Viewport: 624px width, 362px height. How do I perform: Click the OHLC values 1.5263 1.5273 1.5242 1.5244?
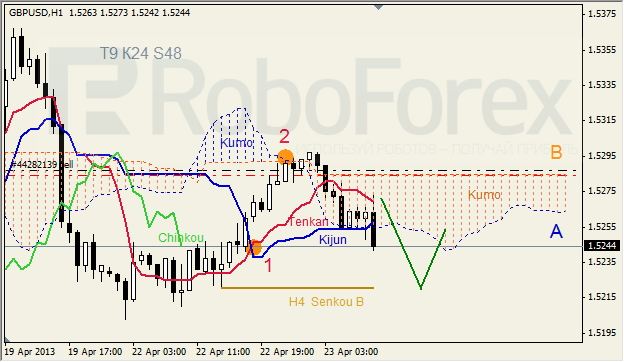click(x=130, y=13)
